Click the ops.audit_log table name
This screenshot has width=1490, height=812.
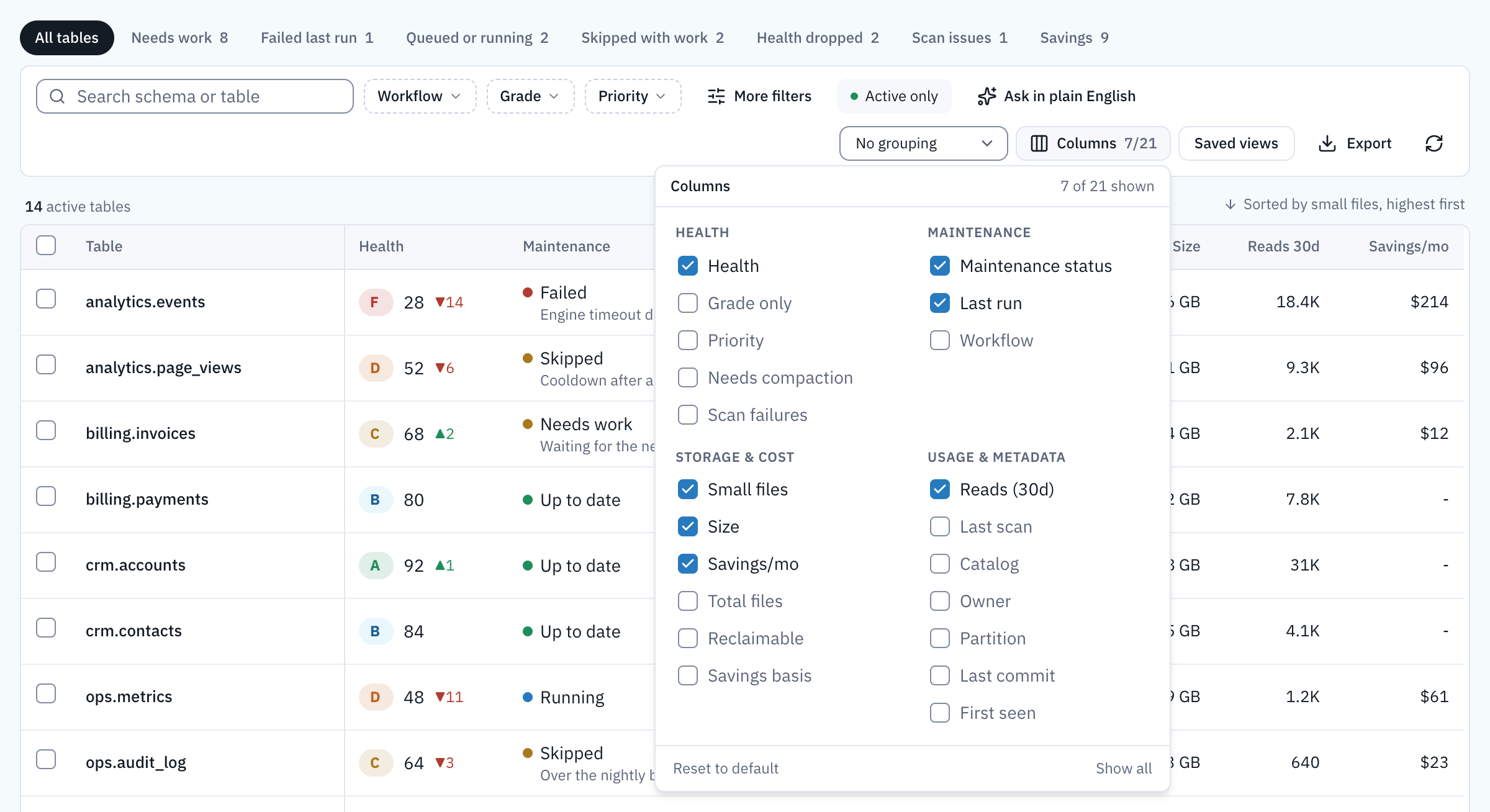tap(136, 762)
